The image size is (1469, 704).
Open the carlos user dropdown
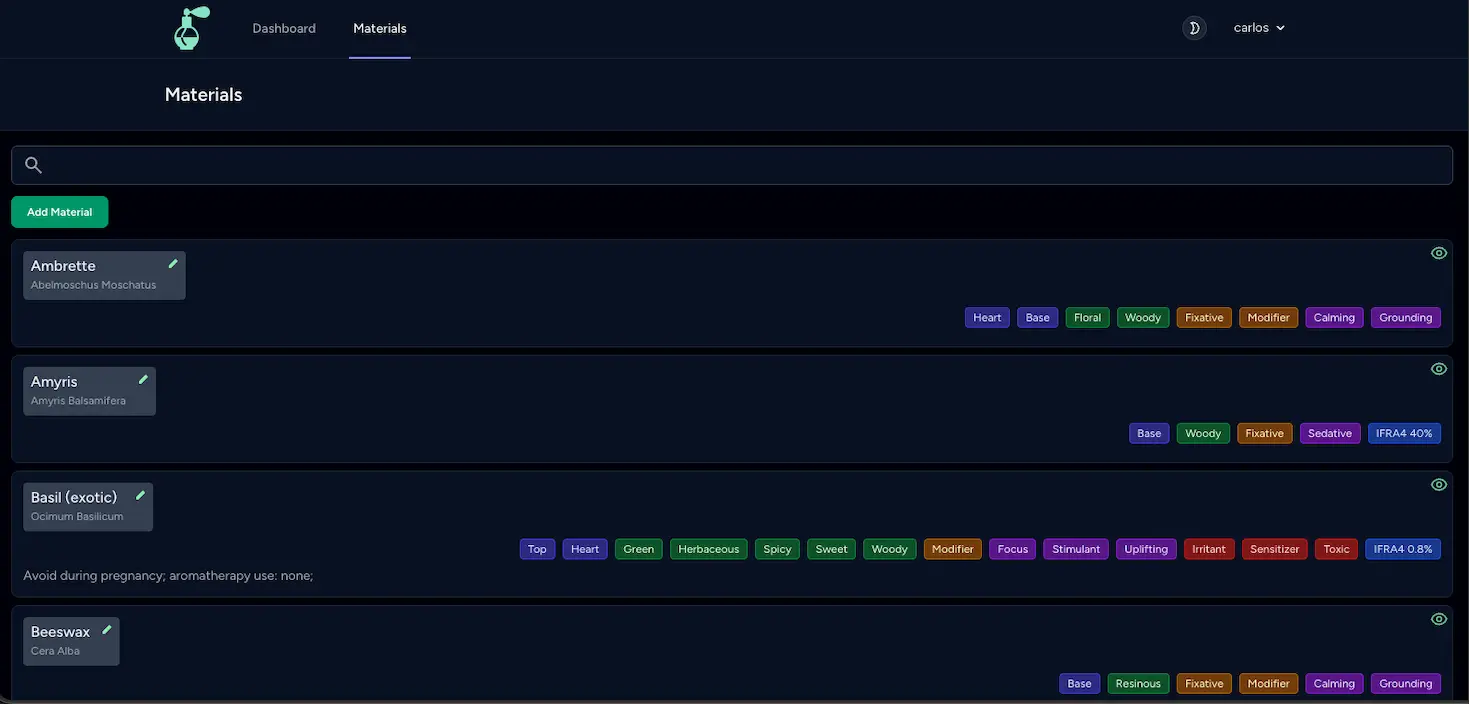1258,28
